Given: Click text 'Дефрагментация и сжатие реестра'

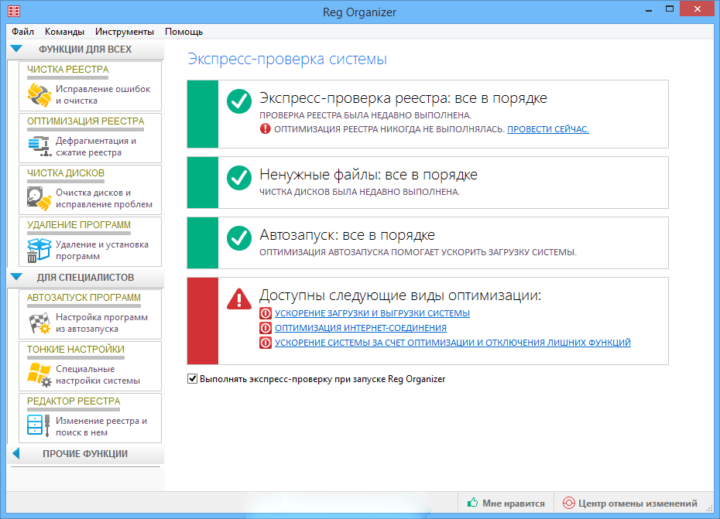Looking at the screenshot, I should coord(96,147).
